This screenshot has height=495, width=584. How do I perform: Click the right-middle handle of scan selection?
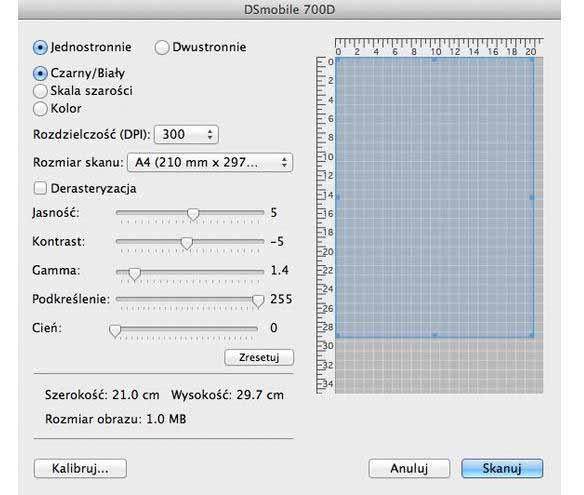(532, 197)
